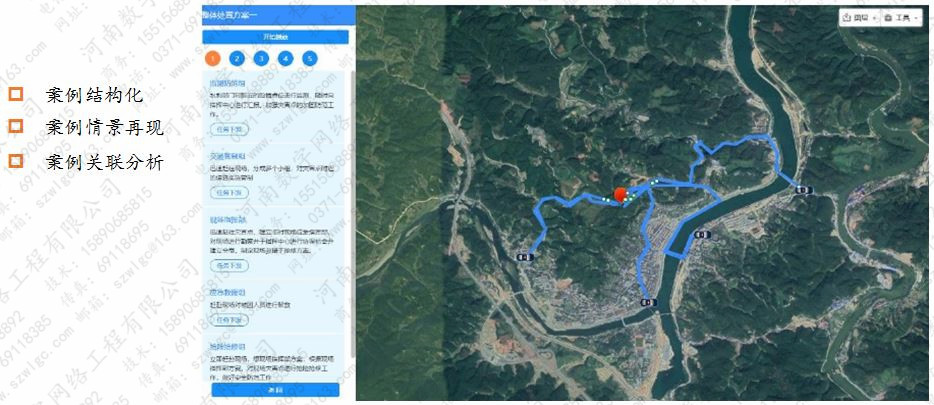Go to step 5 circle
The image size is (934, 405).
point(310,58)
